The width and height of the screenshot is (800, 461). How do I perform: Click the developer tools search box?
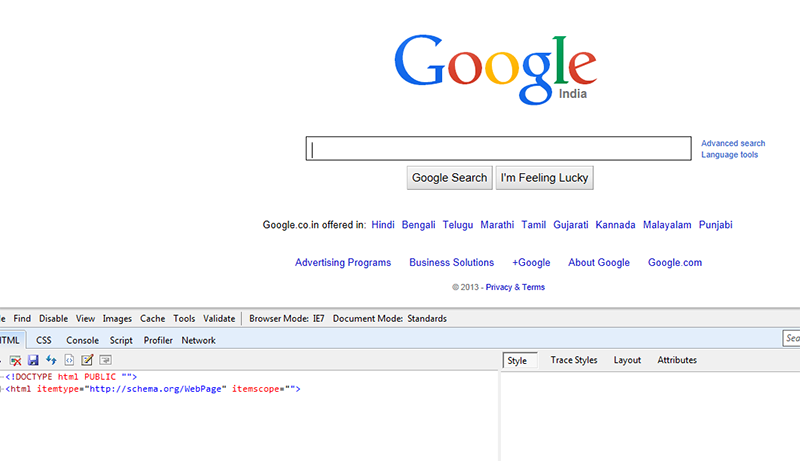(791, 338)
